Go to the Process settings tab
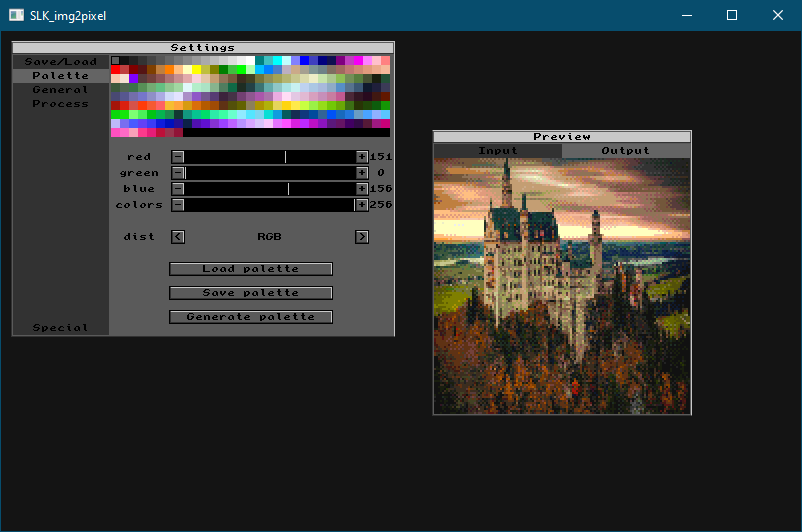The height and width of the screenshot is (532, 802). (x=61, y=104)
